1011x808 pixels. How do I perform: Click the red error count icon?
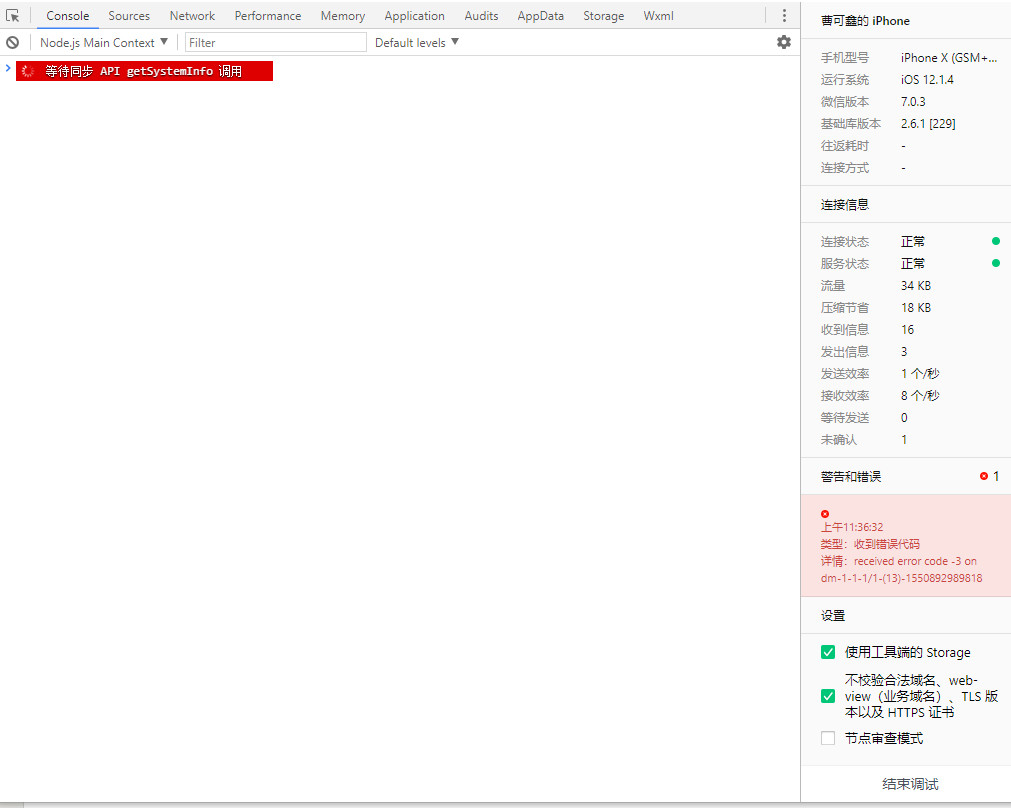[x=984, y=477]
